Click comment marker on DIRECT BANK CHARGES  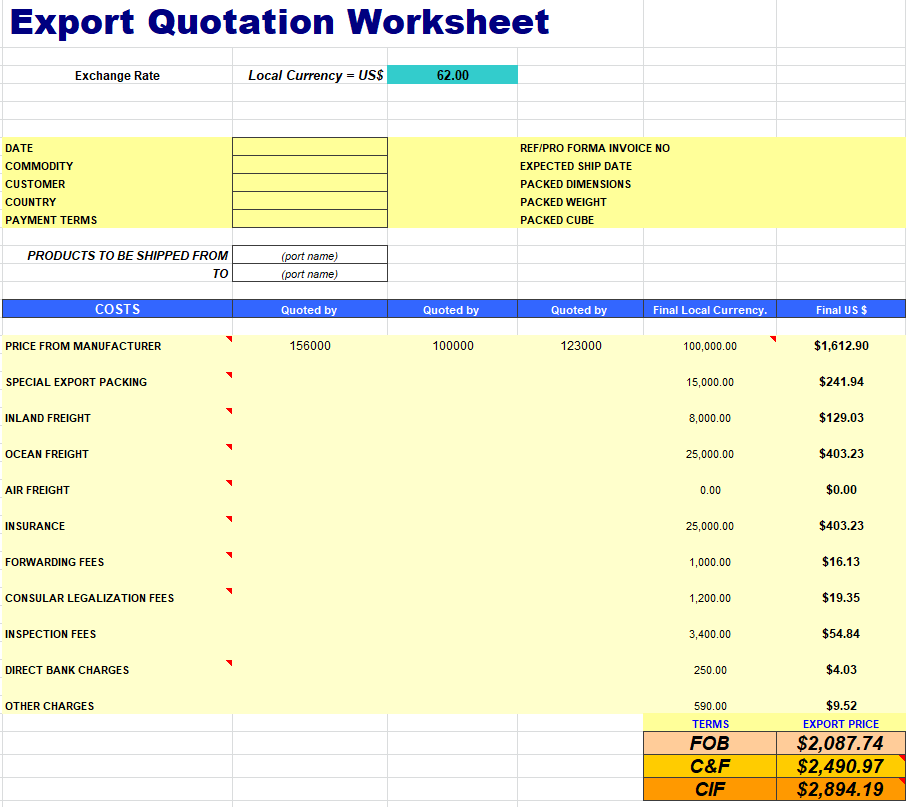click(x=229, y=663)
